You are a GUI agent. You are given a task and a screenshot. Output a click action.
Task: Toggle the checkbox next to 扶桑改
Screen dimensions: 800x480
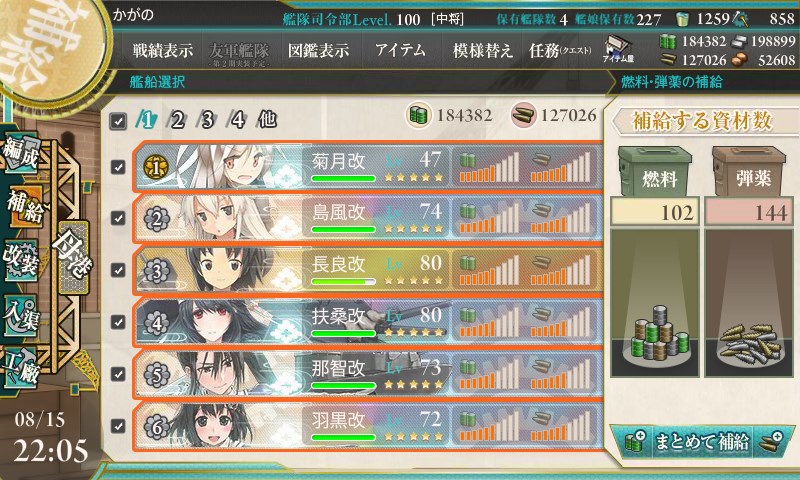click(x=118, y=322)
